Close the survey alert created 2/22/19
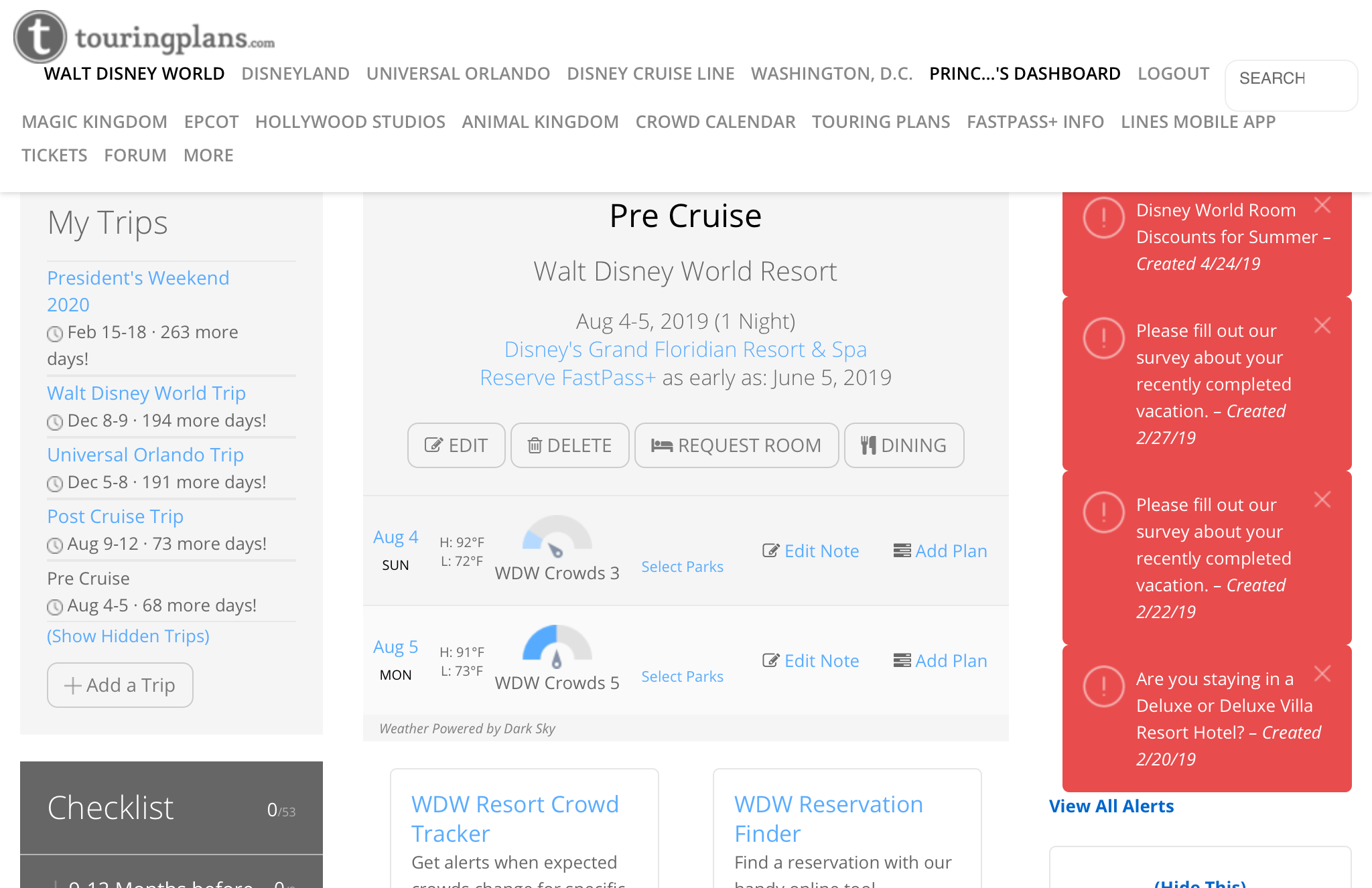This screenshot has width=1372, height=888. click(1322, 500)
